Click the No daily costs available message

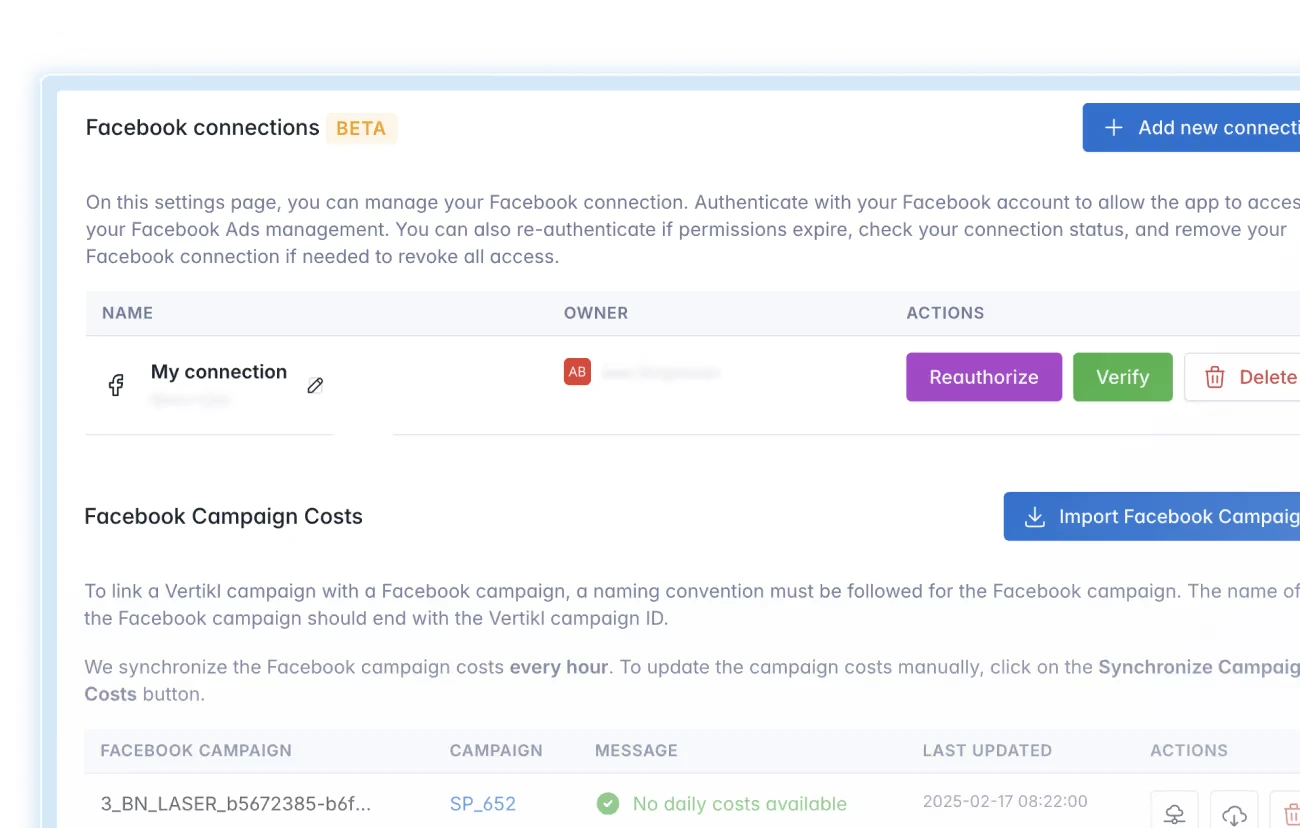click(740, 803)
